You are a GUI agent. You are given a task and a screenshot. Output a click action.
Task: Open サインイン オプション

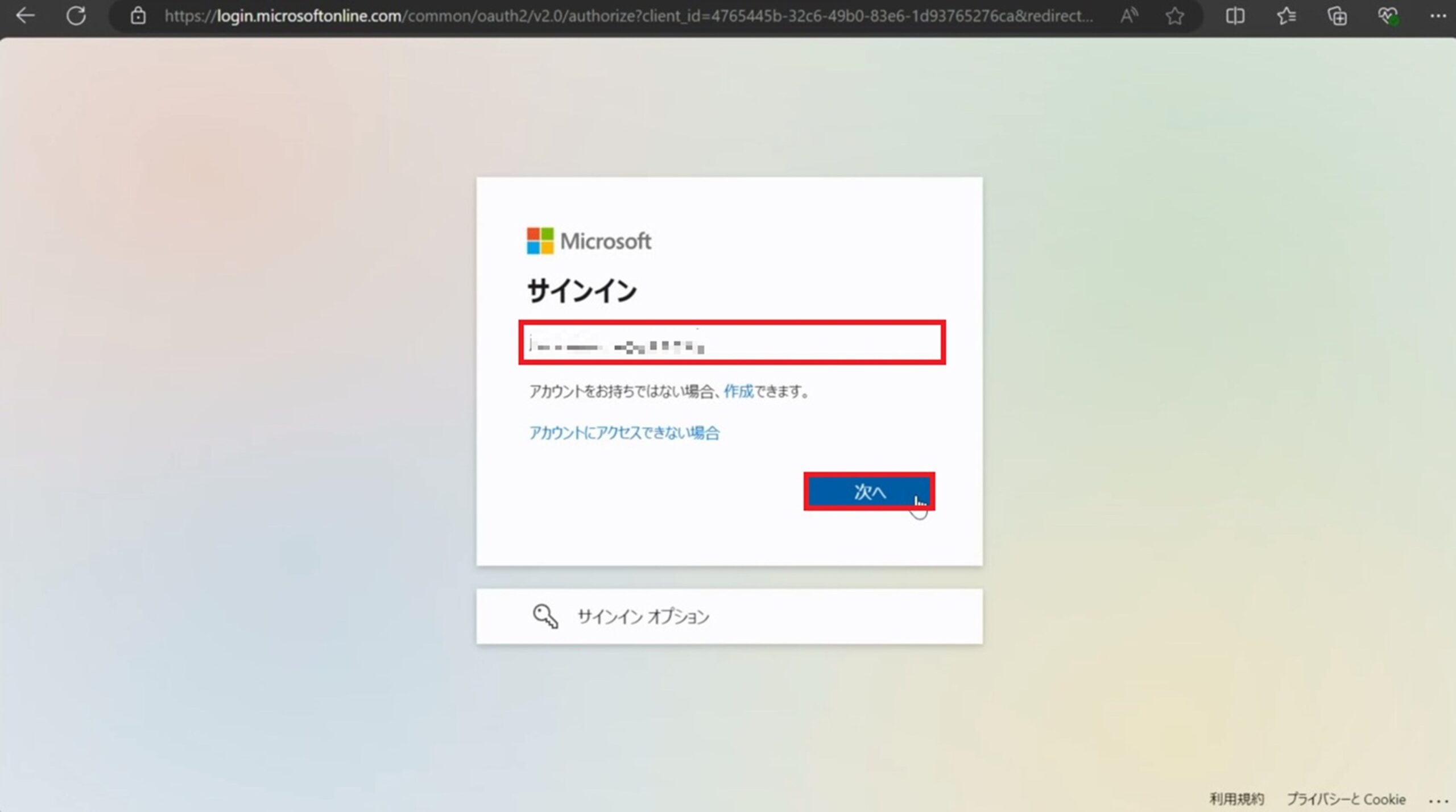[729, 616]
